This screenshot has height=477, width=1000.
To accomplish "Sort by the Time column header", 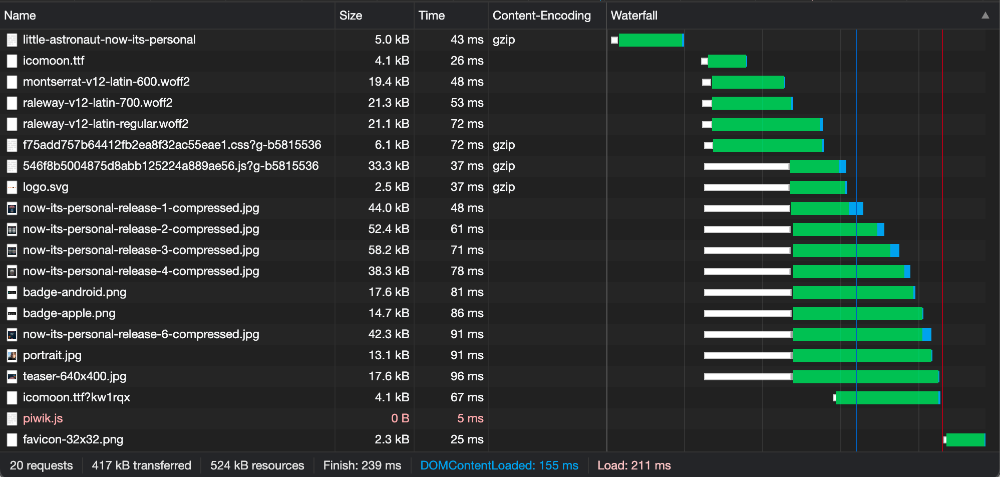I will click(431, 16).
